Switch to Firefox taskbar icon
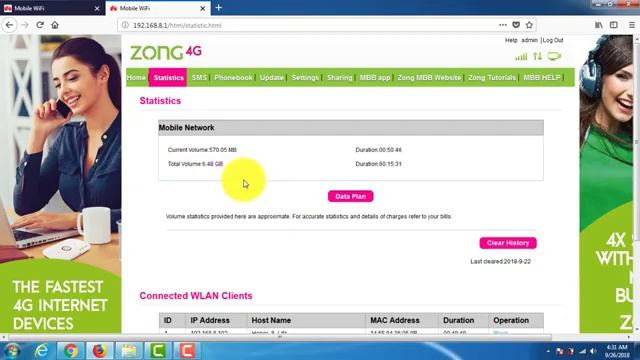Screen dimensions: 640x360 pyautogui.click(x=100, y=351)
